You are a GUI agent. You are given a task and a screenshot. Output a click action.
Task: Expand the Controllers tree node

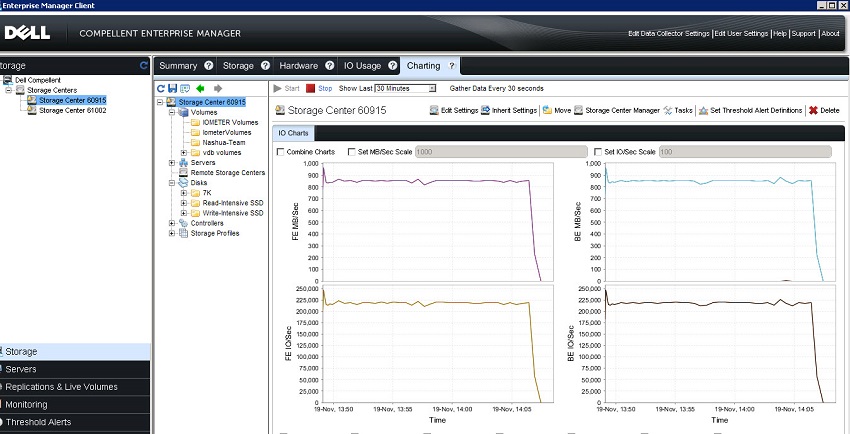(172, 223)
